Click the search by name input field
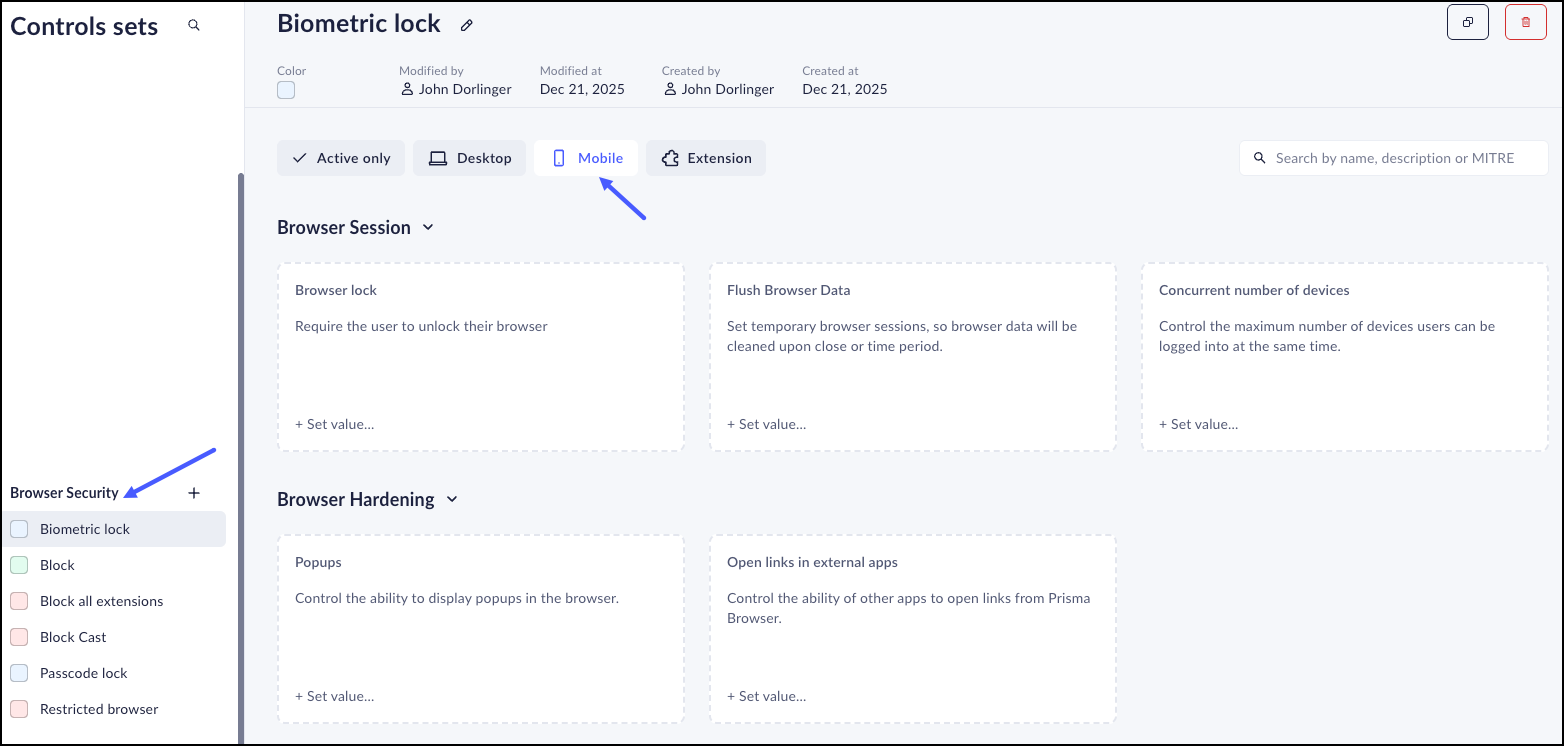The height and width of the screenshot is (746, 1564). click(x=1400, y=158)
